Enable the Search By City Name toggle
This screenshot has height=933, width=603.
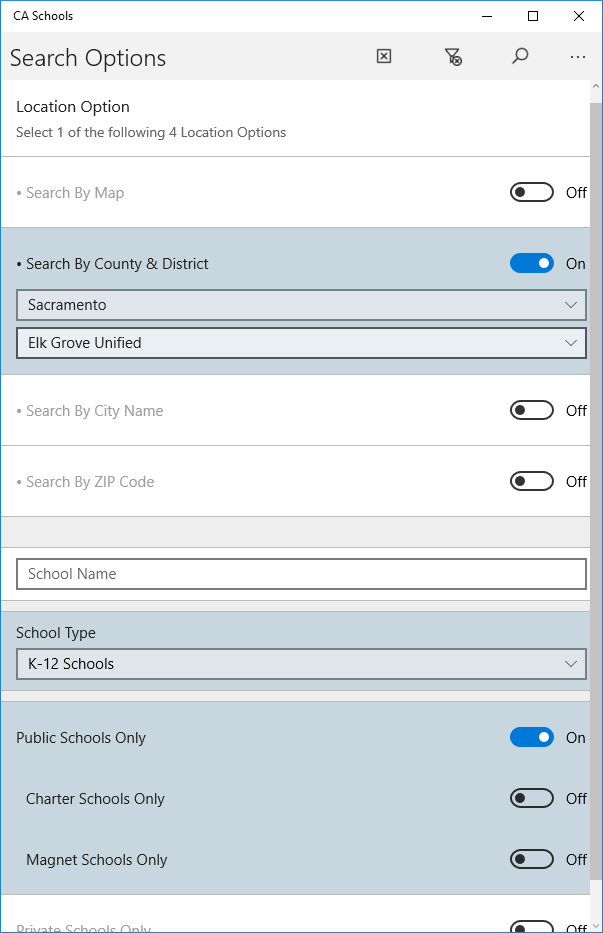531,410
